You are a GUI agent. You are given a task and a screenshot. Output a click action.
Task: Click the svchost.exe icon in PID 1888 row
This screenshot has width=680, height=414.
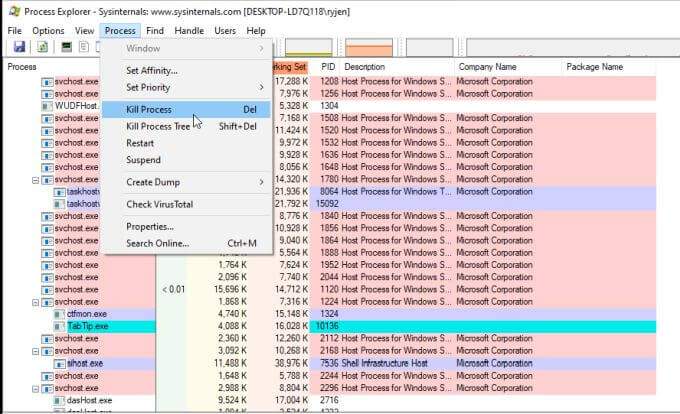pyautogui.click(x=47, y=253)
